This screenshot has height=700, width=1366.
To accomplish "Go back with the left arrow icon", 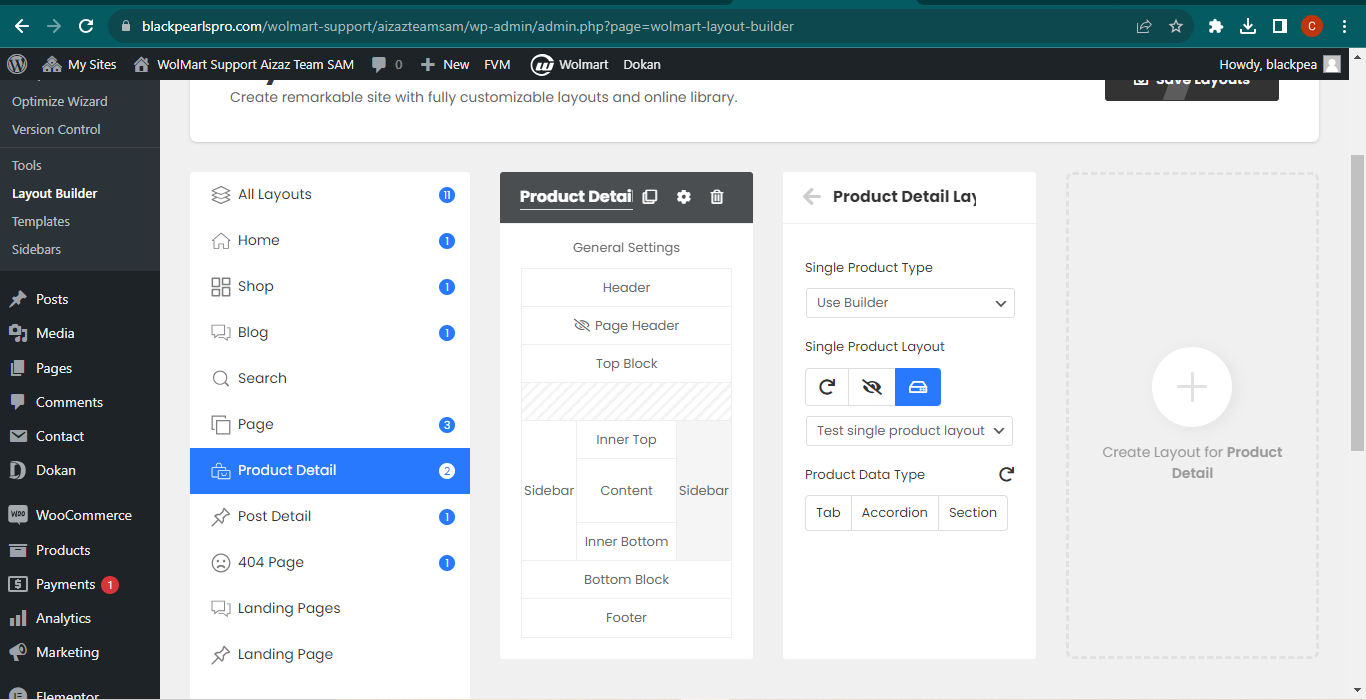I will (812, 197).
